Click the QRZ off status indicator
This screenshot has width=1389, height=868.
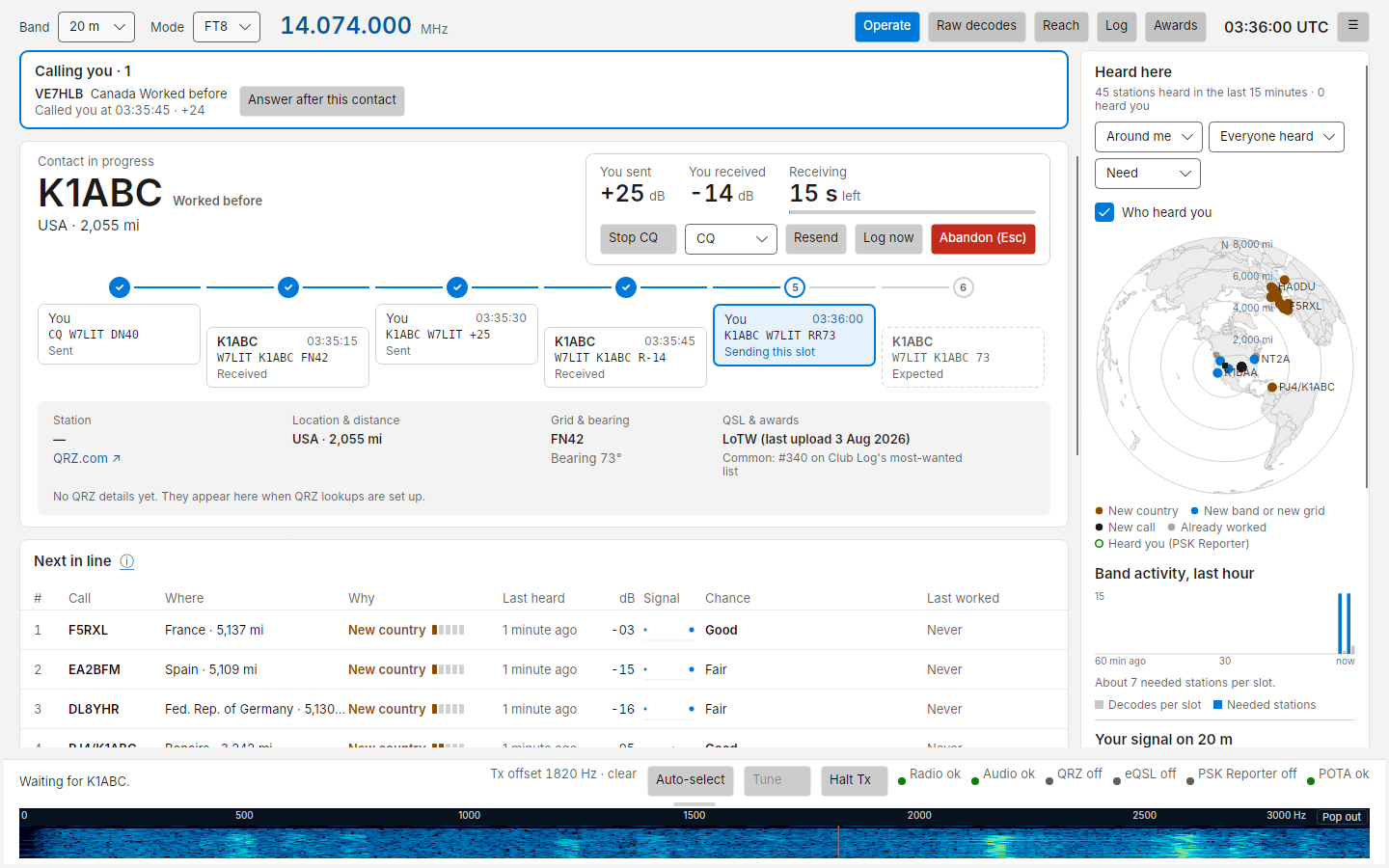1074,774
